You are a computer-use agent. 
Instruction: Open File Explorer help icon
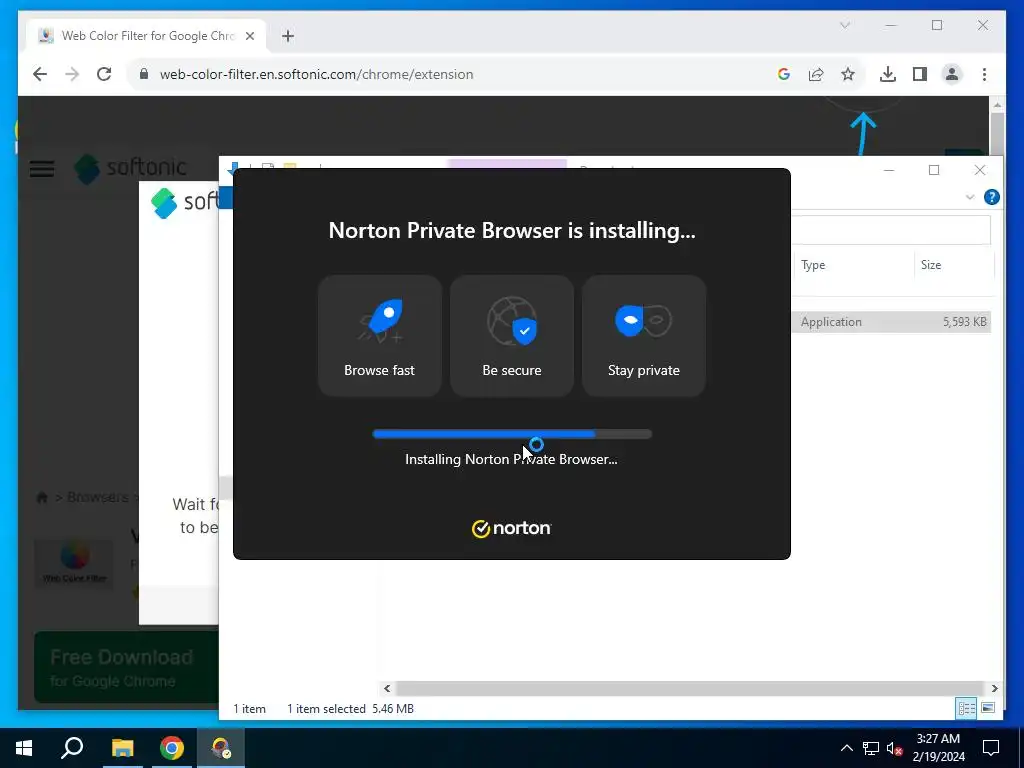coord(991,197)
